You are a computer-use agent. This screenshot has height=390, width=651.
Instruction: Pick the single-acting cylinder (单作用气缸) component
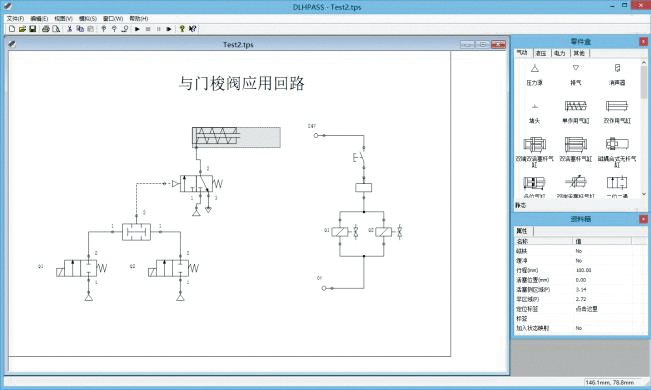tap(575, 112)
